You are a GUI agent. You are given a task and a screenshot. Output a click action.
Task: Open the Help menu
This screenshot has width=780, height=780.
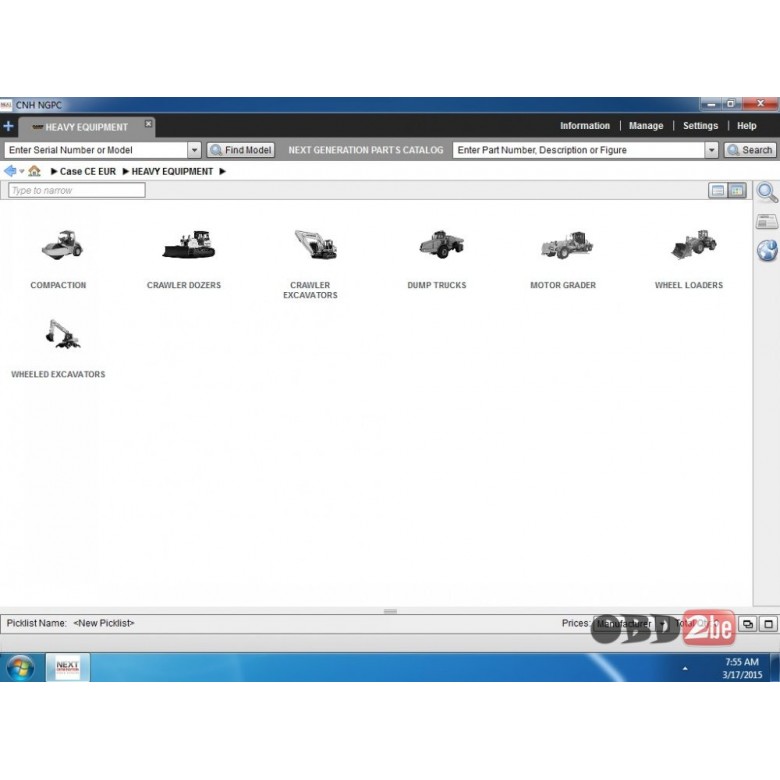point(746,126)
